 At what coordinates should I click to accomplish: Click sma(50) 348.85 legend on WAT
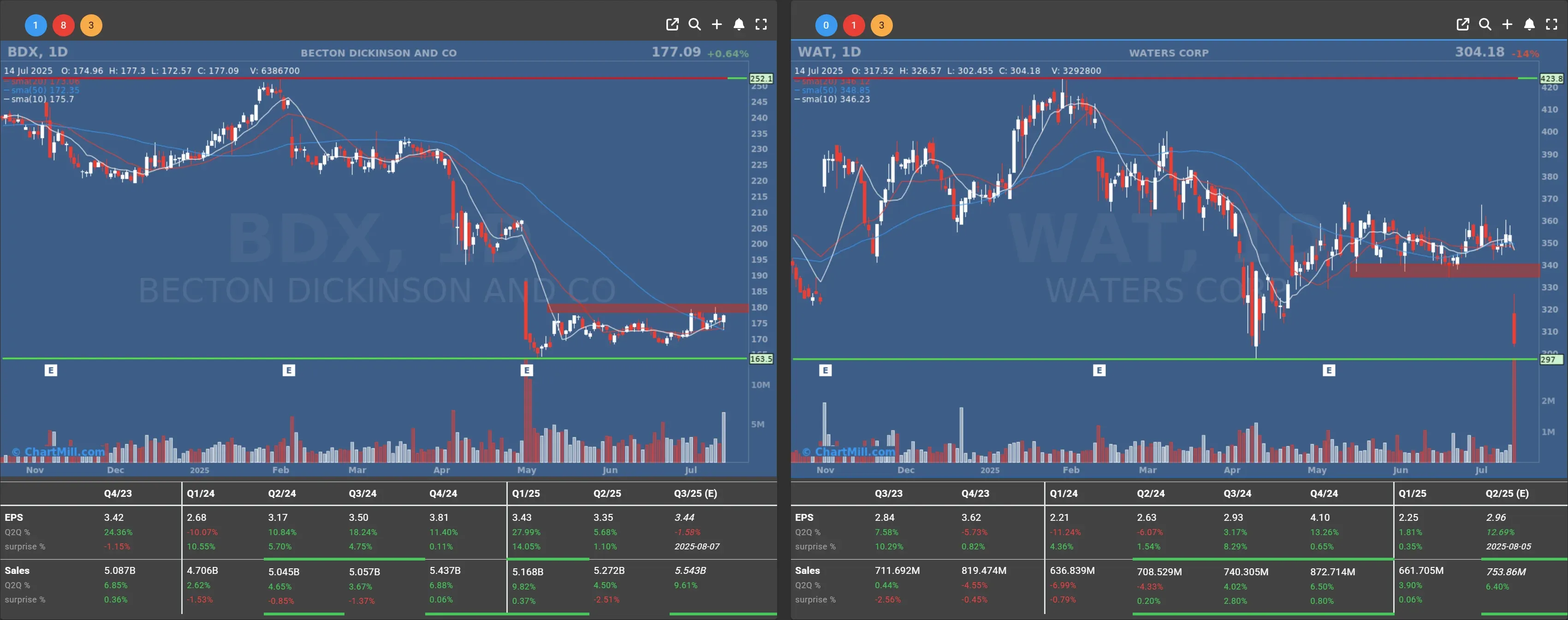(832, 90)
